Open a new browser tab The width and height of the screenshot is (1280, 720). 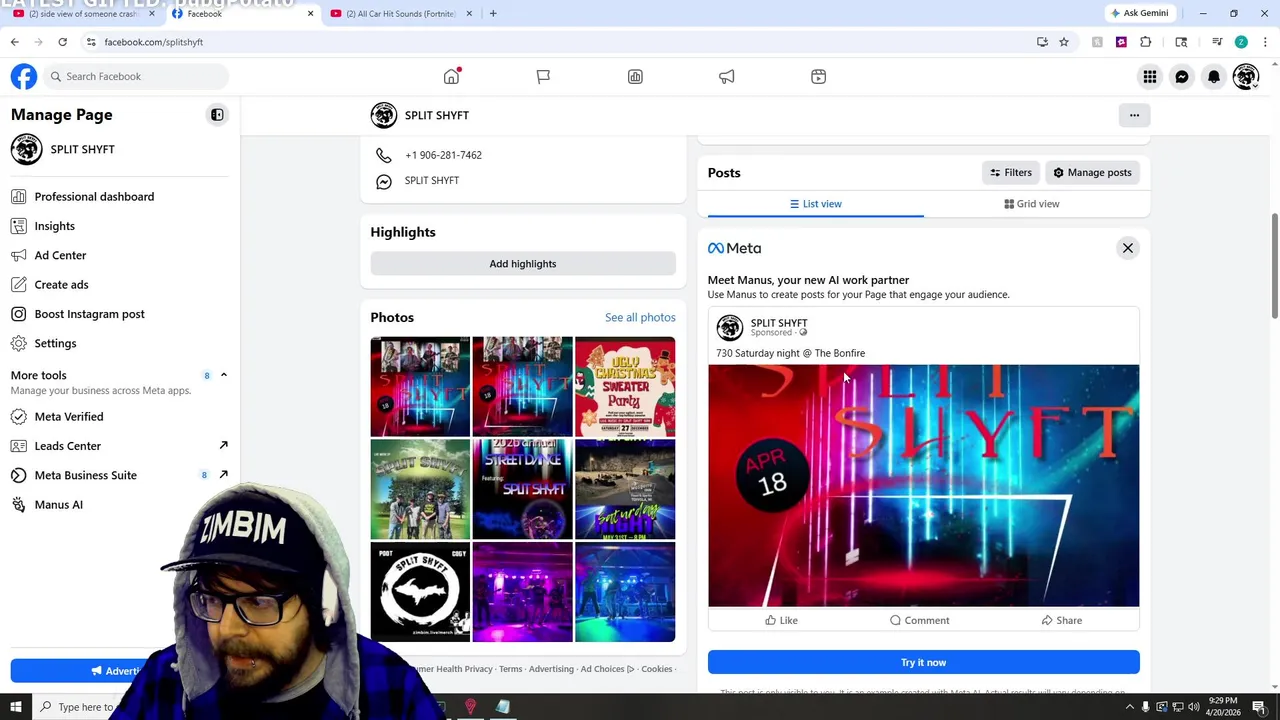(493, 13)
